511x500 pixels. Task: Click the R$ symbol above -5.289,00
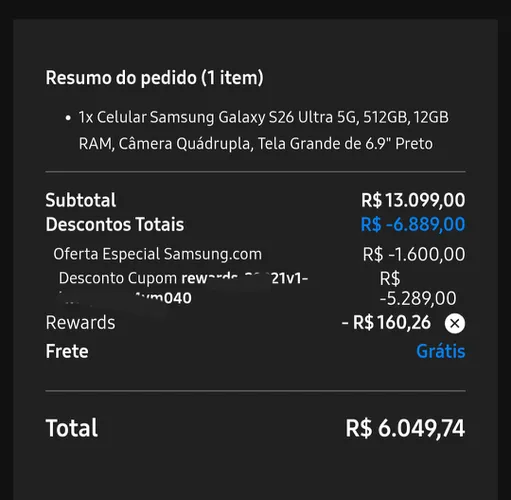point(390,278)
